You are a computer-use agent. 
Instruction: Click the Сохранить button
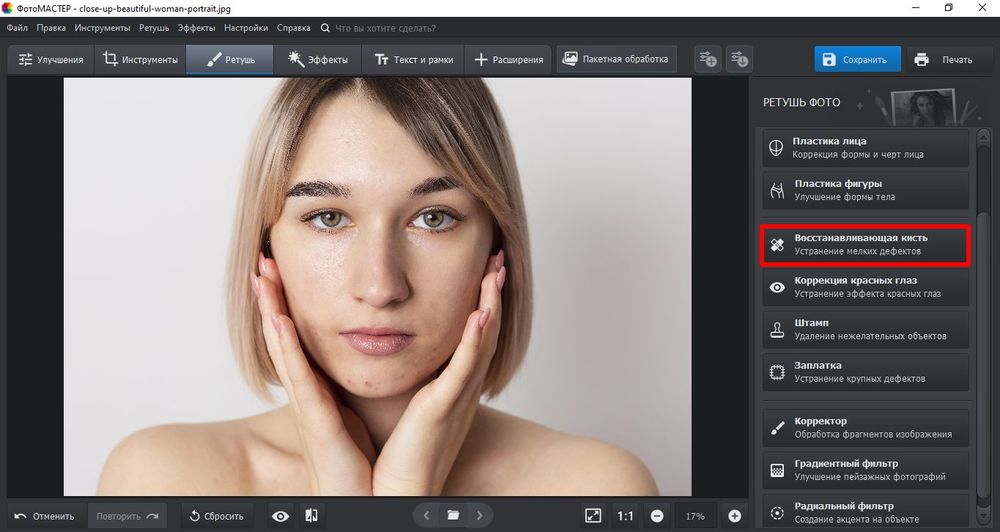coord(856,60)
